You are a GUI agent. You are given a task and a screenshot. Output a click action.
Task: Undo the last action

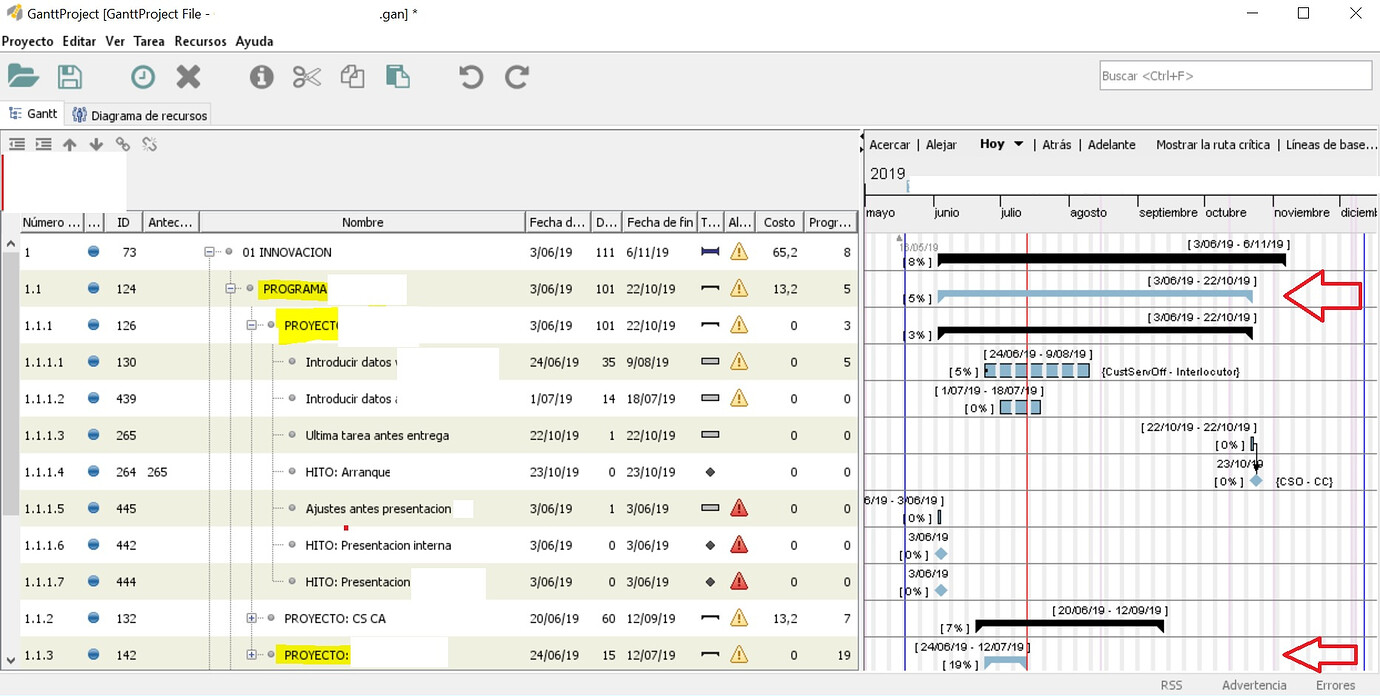tap(470, 76)
